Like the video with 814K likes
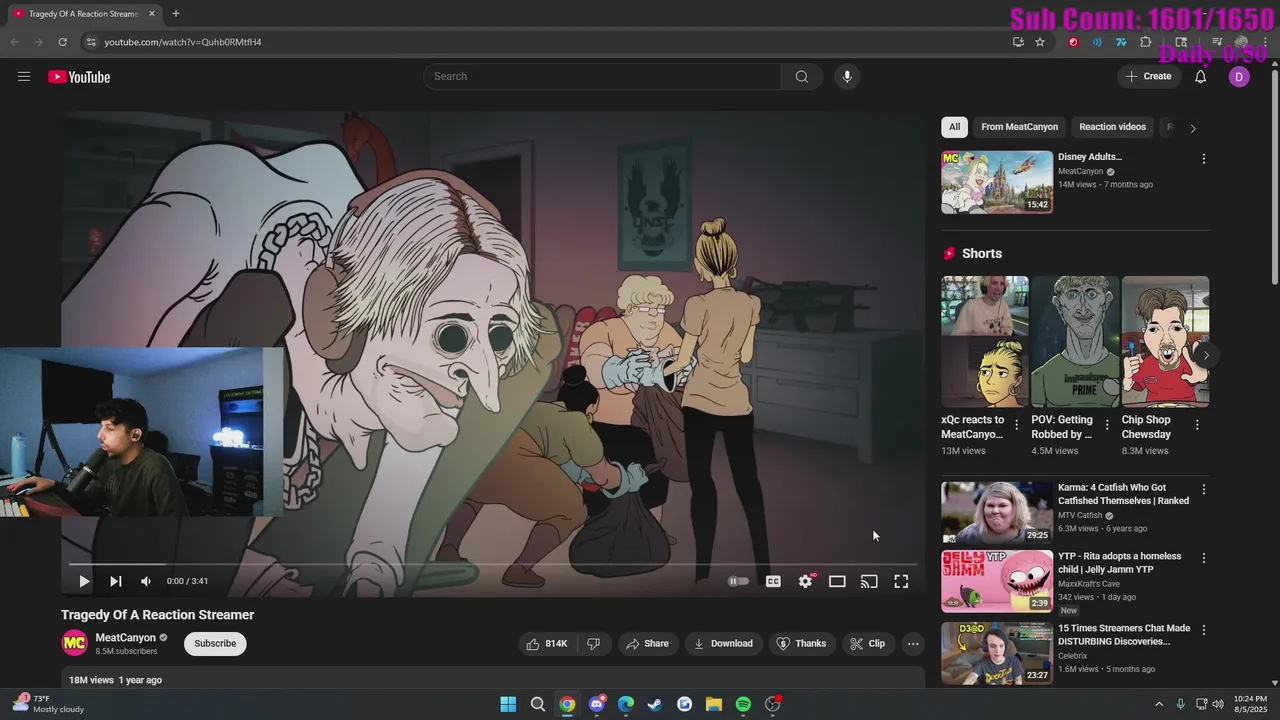 (x=547, y=644)
